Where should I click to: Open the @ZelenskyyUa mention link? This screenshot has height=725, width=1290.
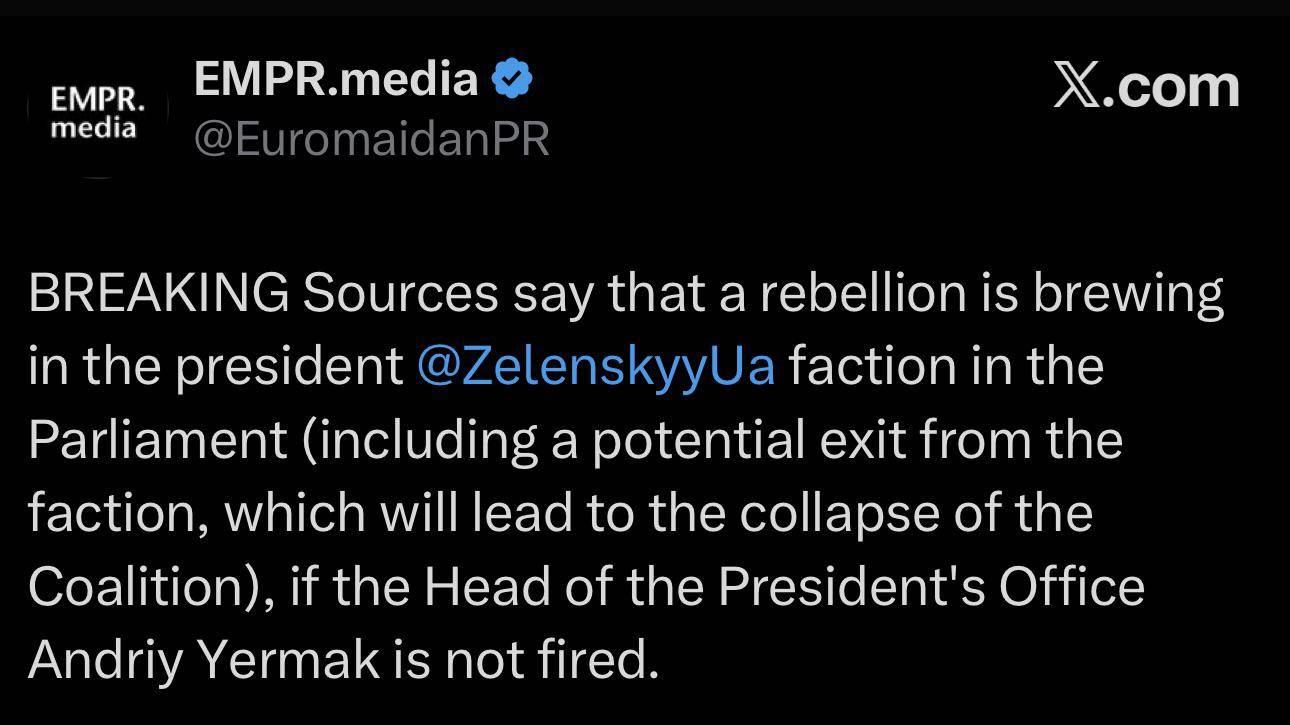point(595,366)
